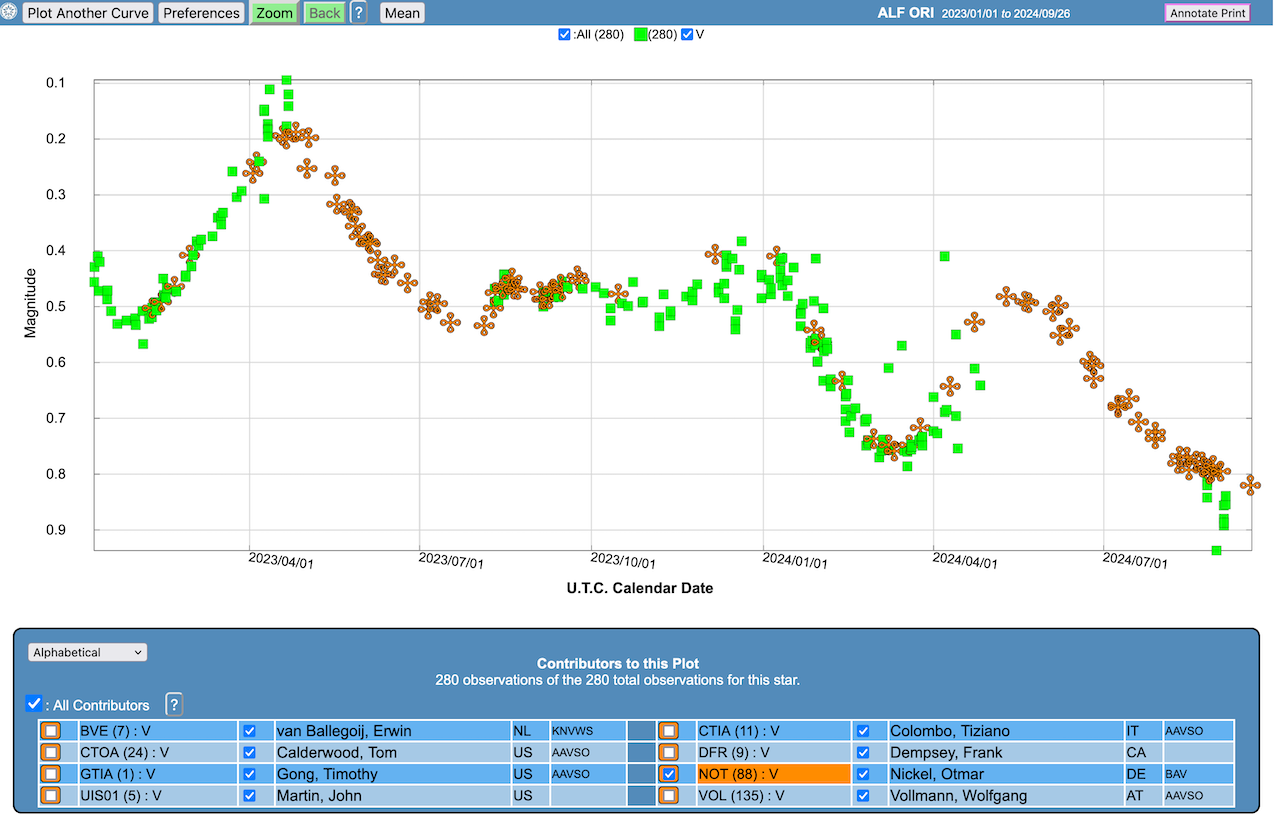The height and width of the screenshot is (815, 1280).
Task: Click the orange highlight box for GTIA
Action: pos(50,774)
